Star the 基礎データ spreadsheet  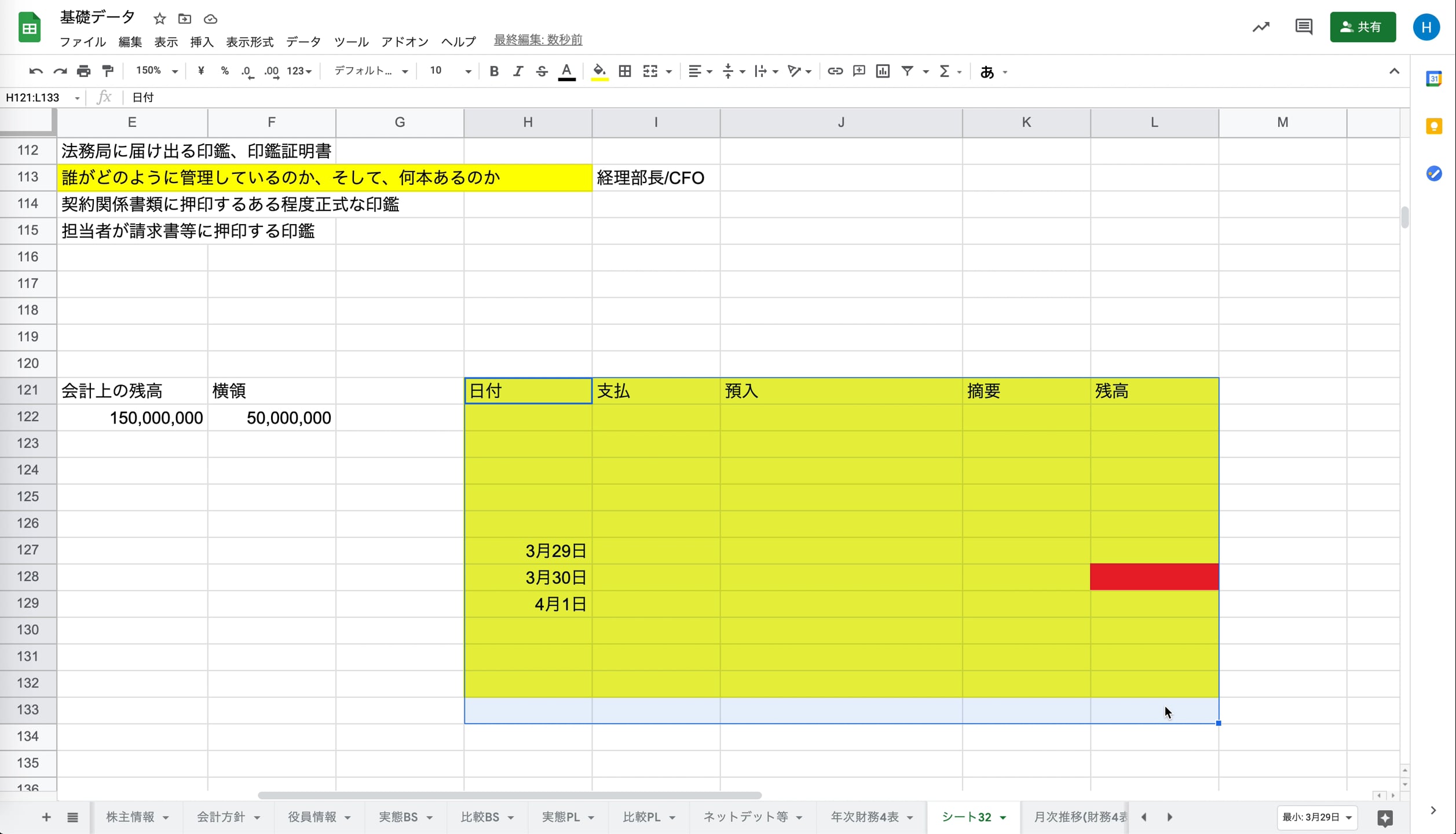click(x=159, y=19)
